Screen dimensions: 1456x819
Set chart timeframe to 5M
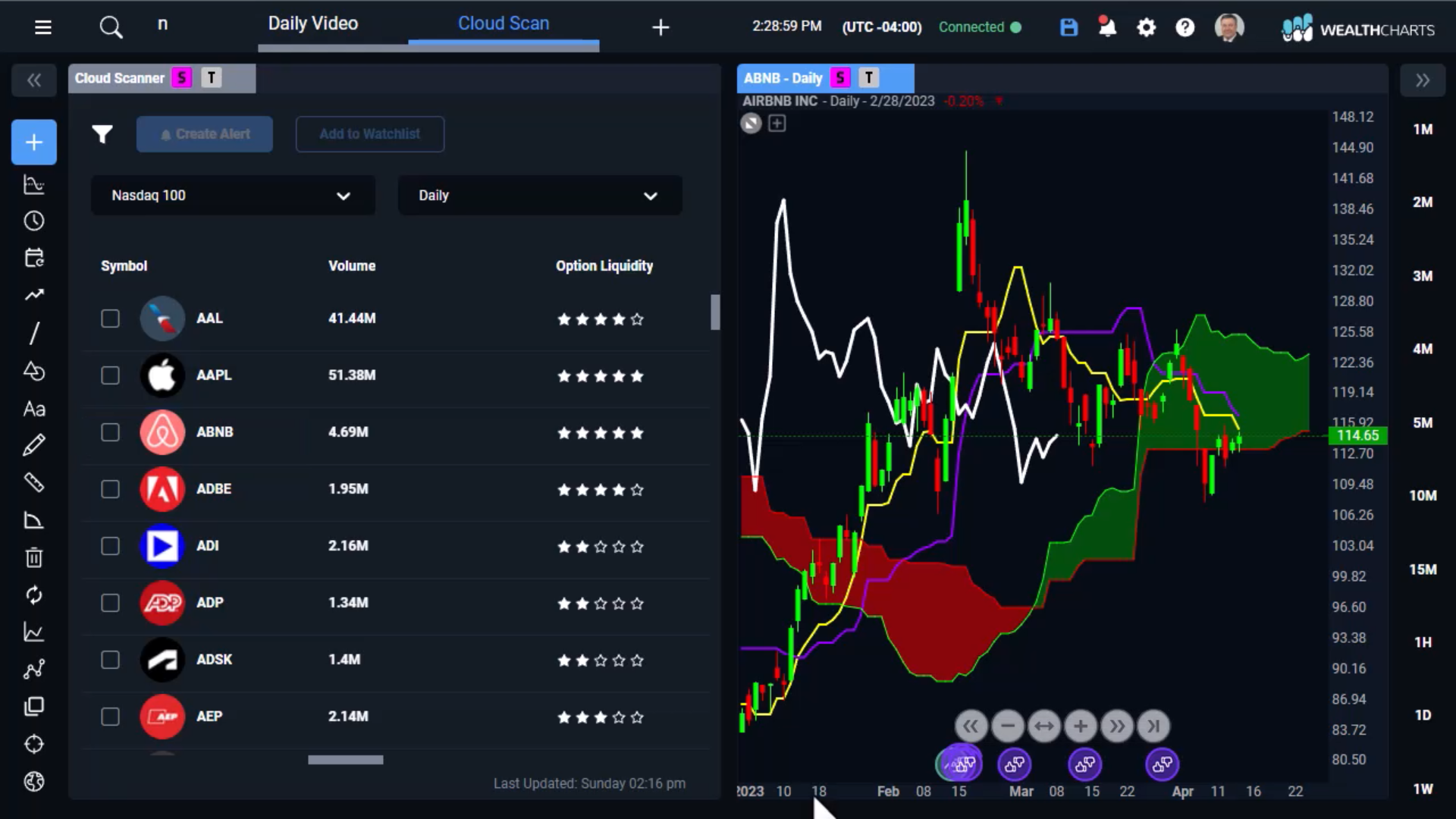1423,423
